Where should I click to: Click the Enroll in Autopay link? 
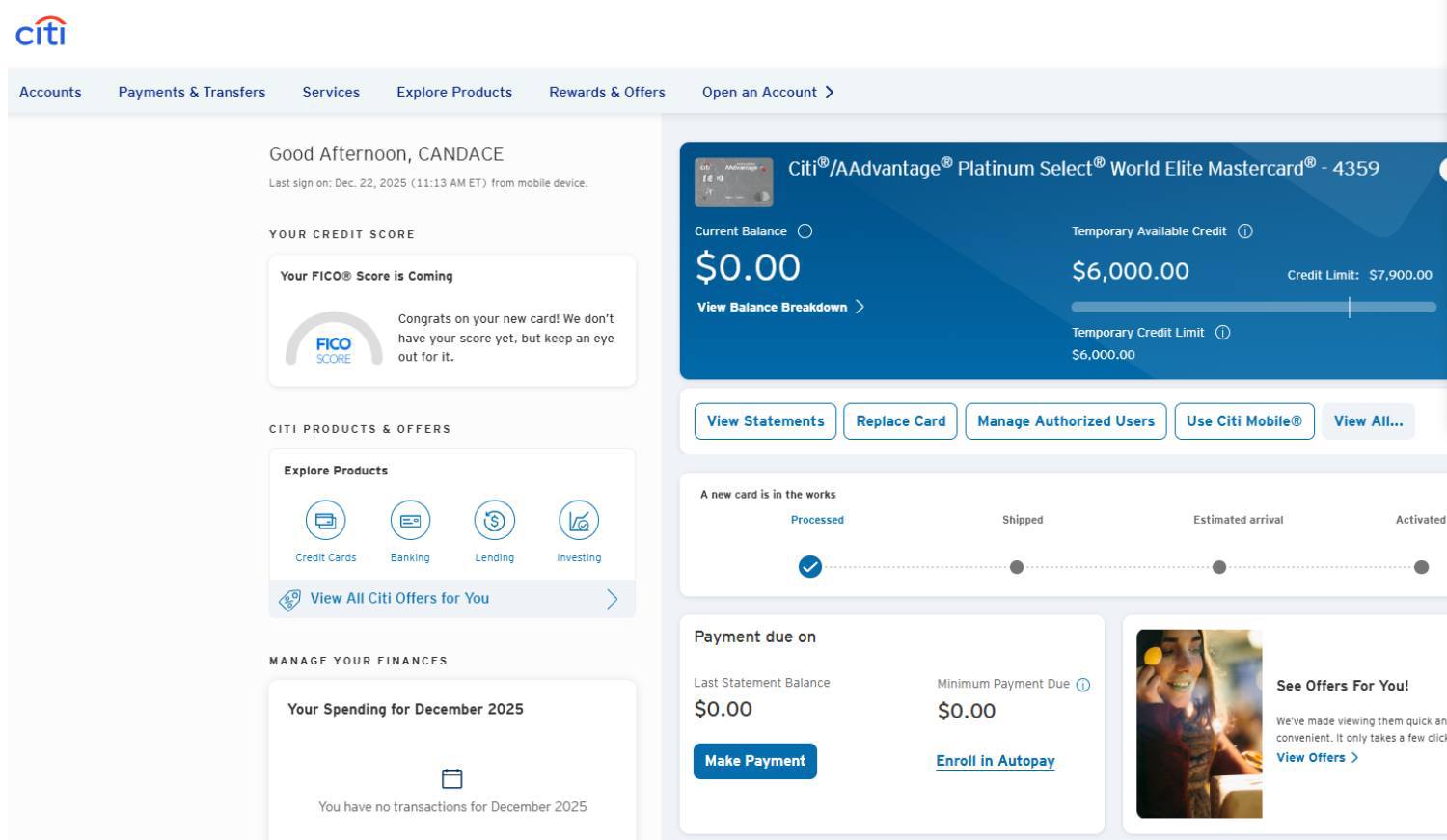point(995,761)
